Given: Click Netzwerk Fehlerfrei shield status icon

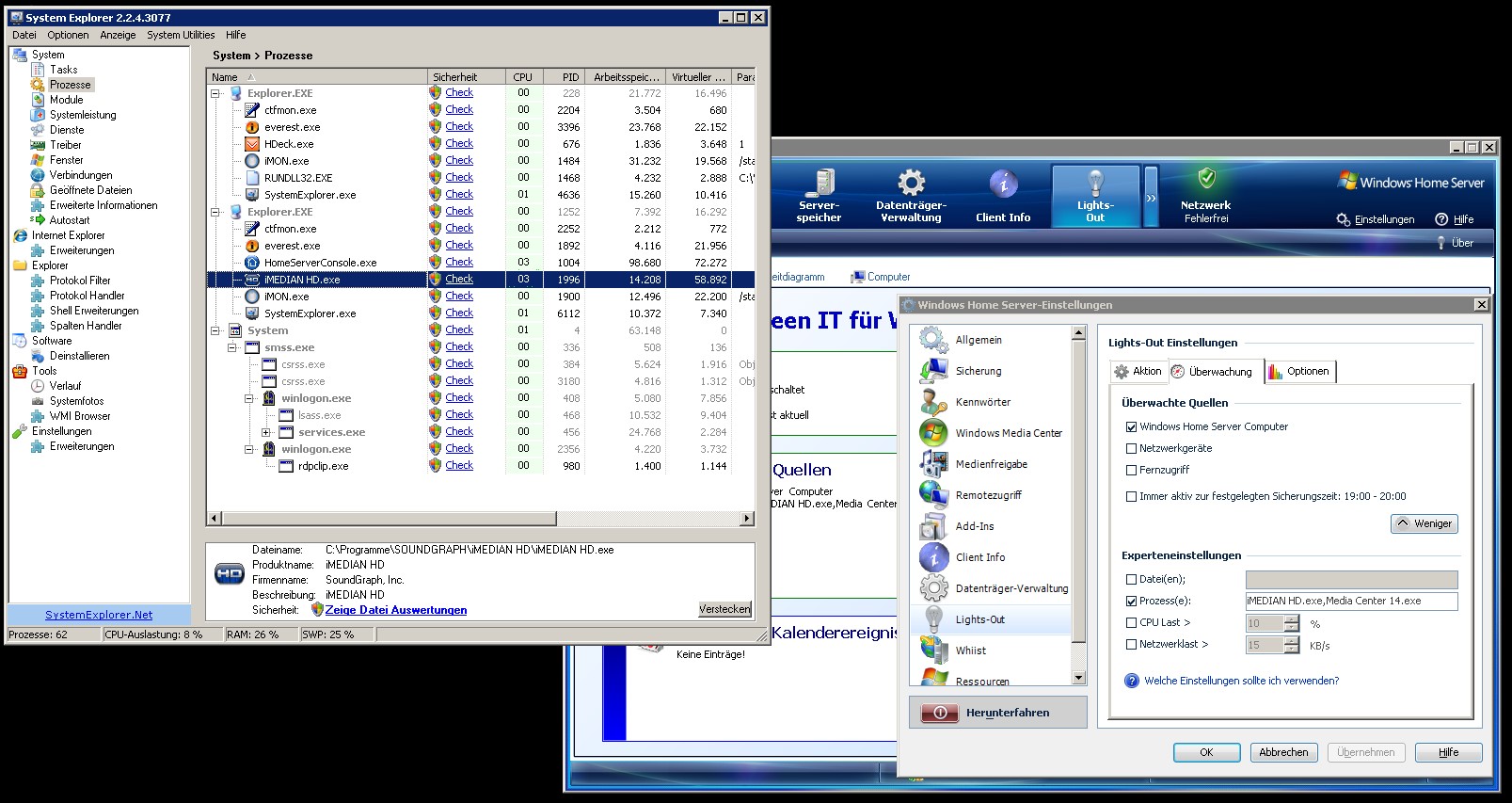Looking at the screenshot, I should point(1206,178).
